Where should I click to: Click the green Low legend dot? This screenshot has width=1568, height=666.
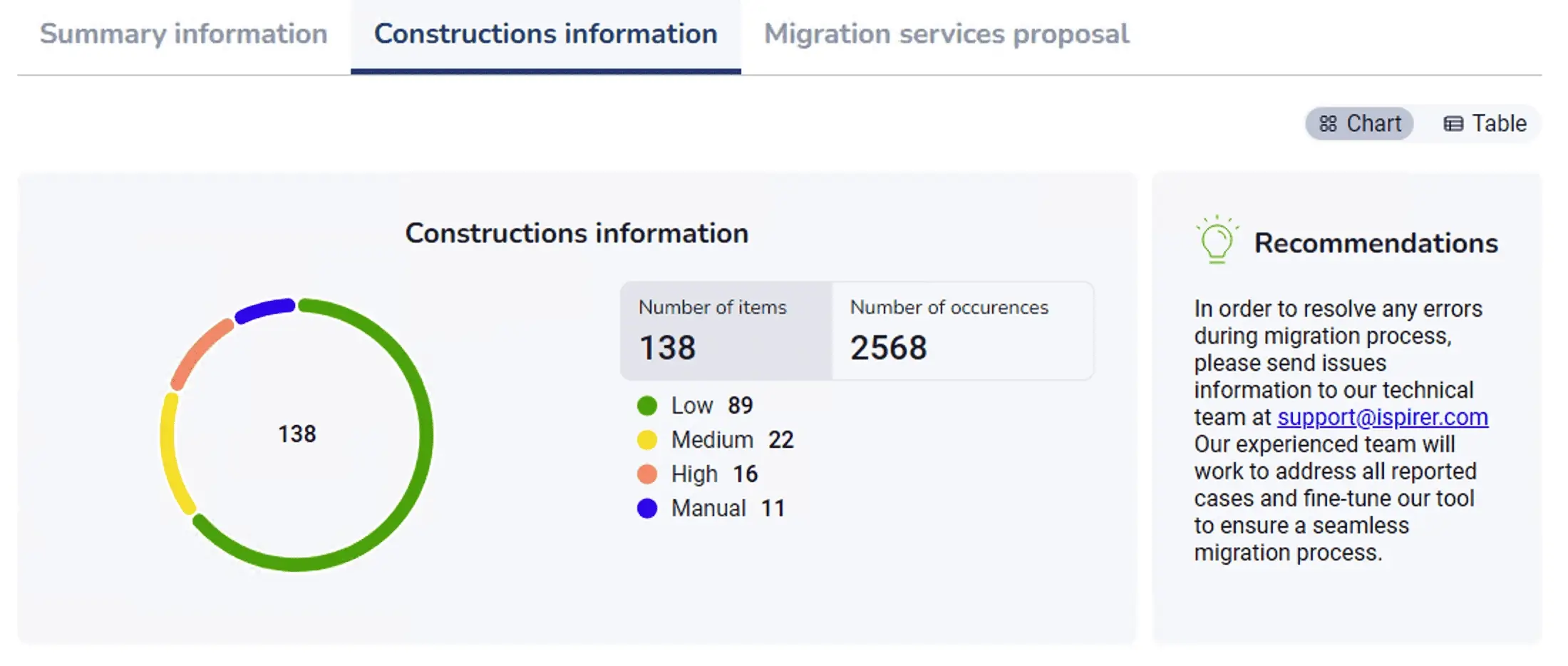pyautogui.click(x=646, y=406)
